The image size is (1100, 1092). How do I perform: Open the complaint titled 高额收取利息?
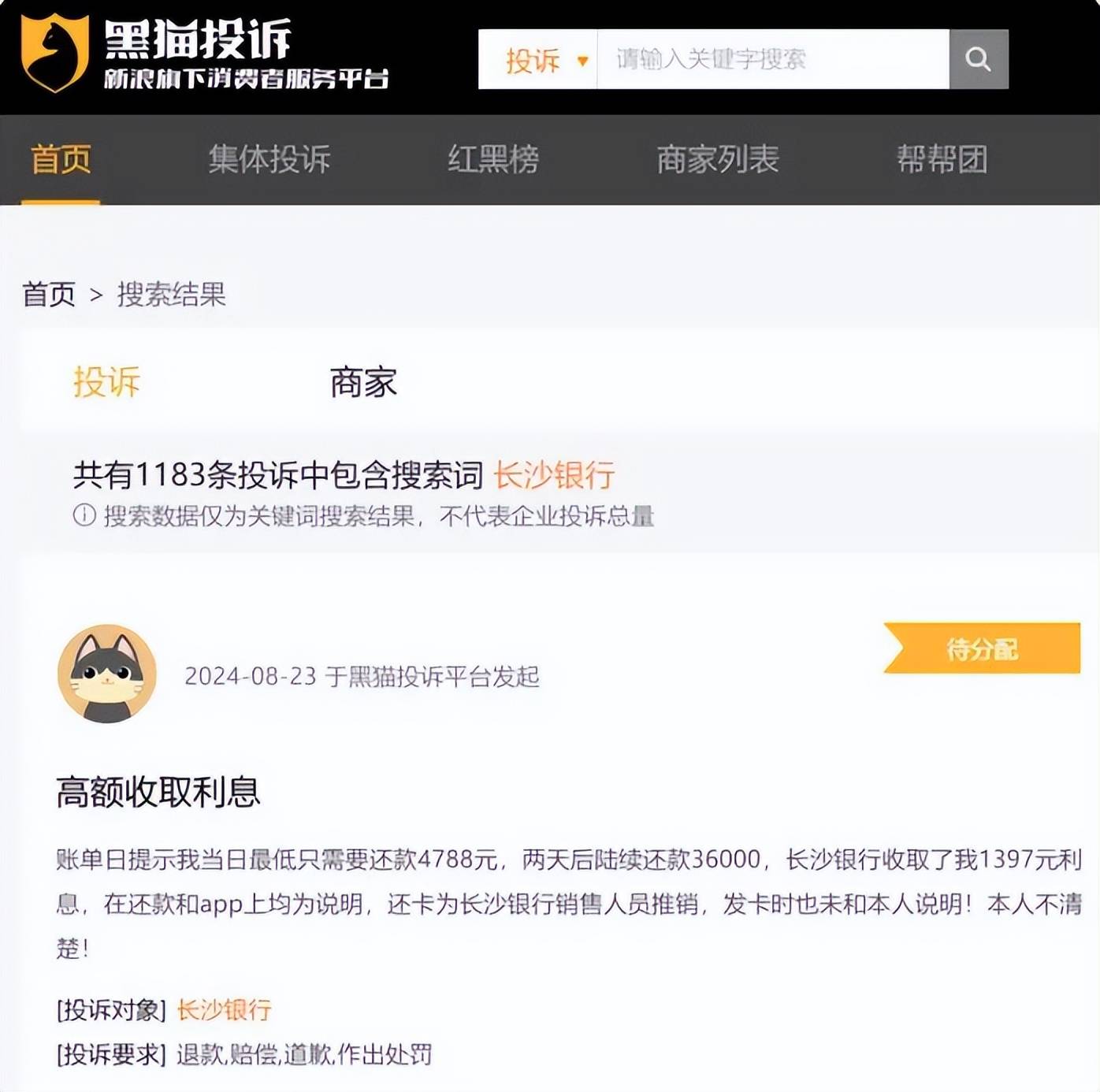158,791
